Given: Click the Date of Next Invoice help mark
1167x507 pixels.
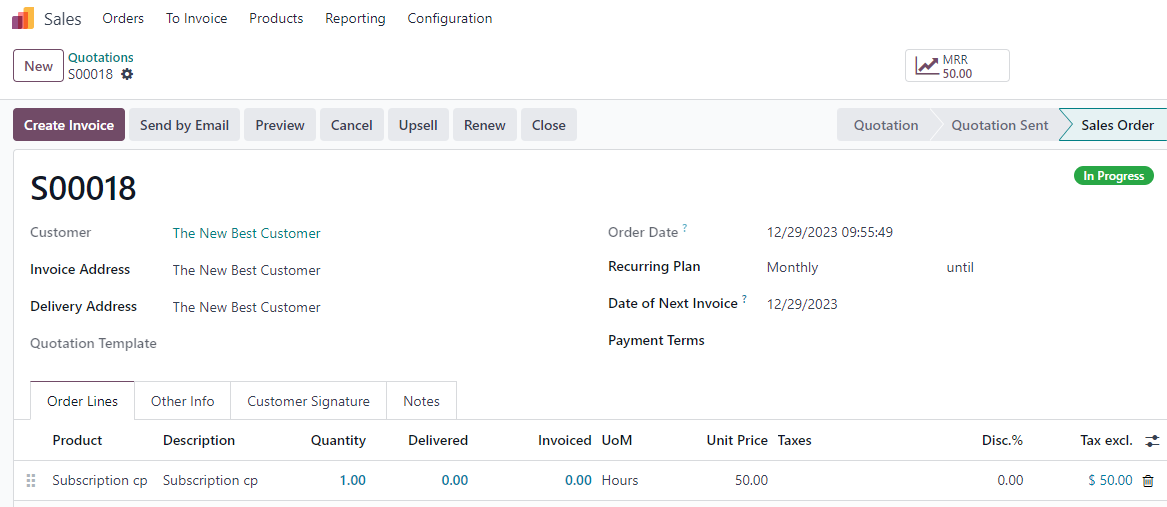Looking at the screenshot, I should point(744,299).
